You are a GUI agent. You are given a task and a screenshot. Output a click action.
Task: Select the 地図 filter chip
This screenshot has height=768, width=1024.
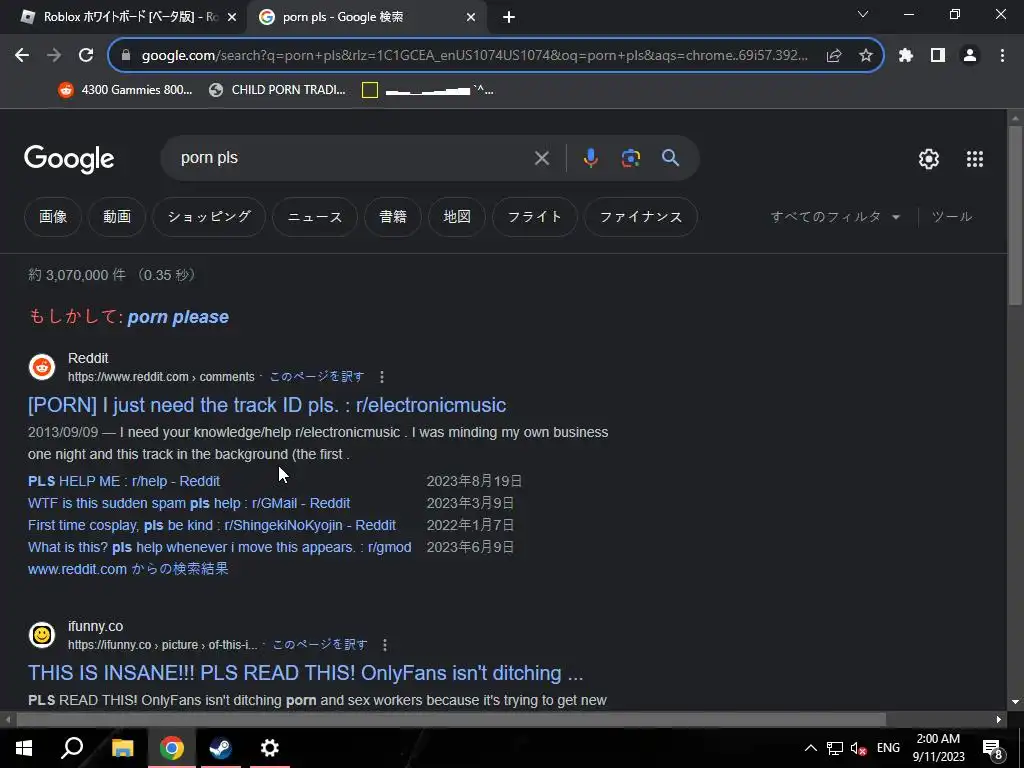point(457,217)
